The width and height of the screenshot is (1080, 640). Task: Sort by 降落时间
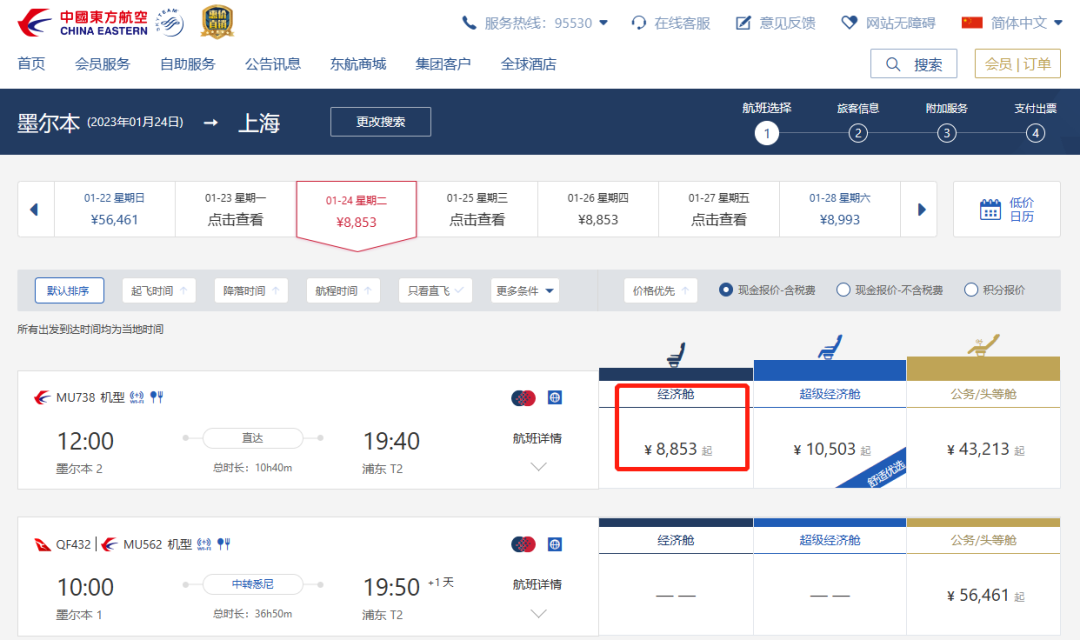(x=251, y=291)
